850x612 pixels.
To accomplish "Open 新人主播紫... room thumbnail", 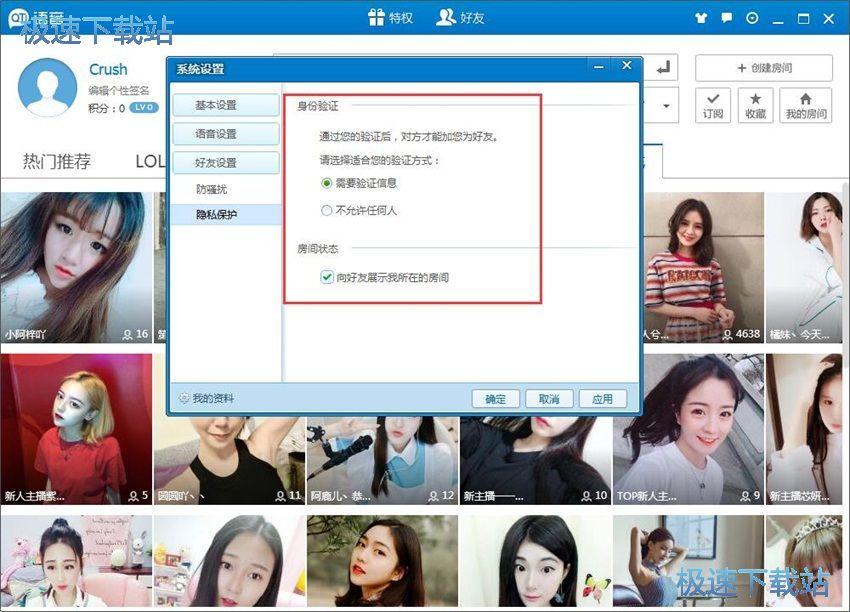I will tap(76, 429).
